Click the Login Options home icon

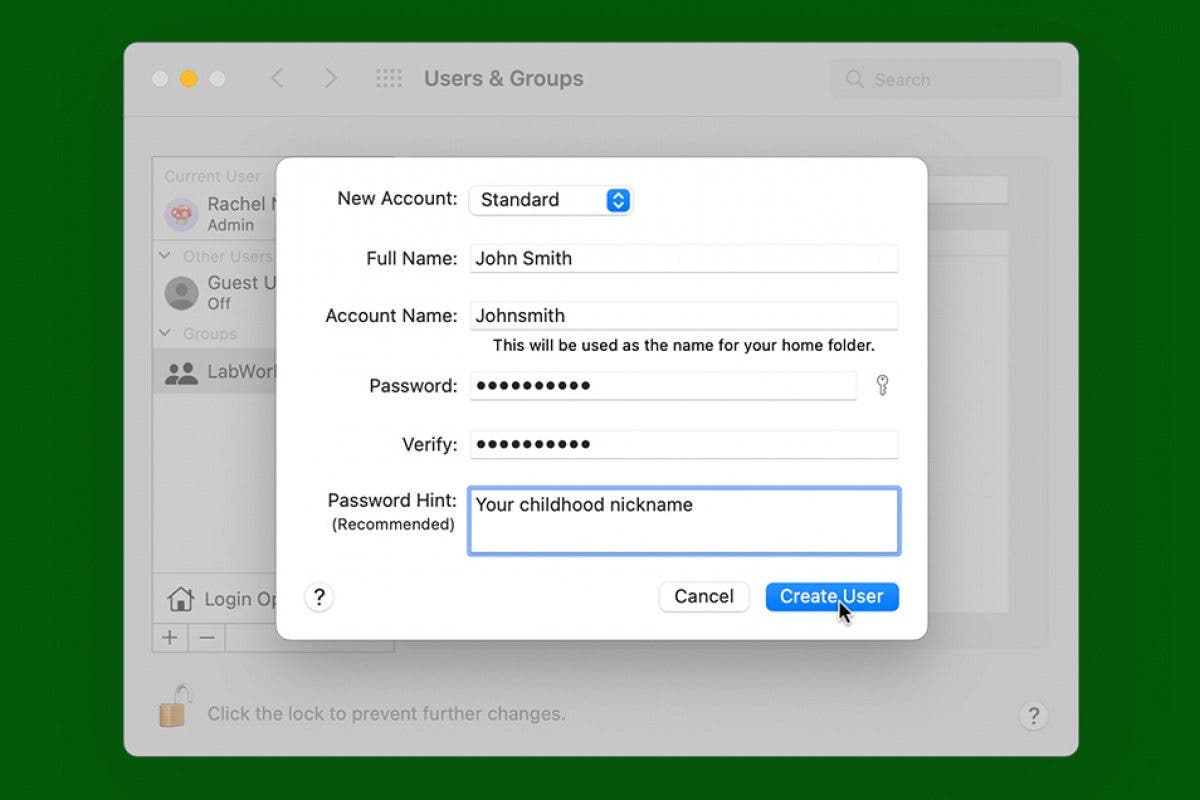pos(181,598)
